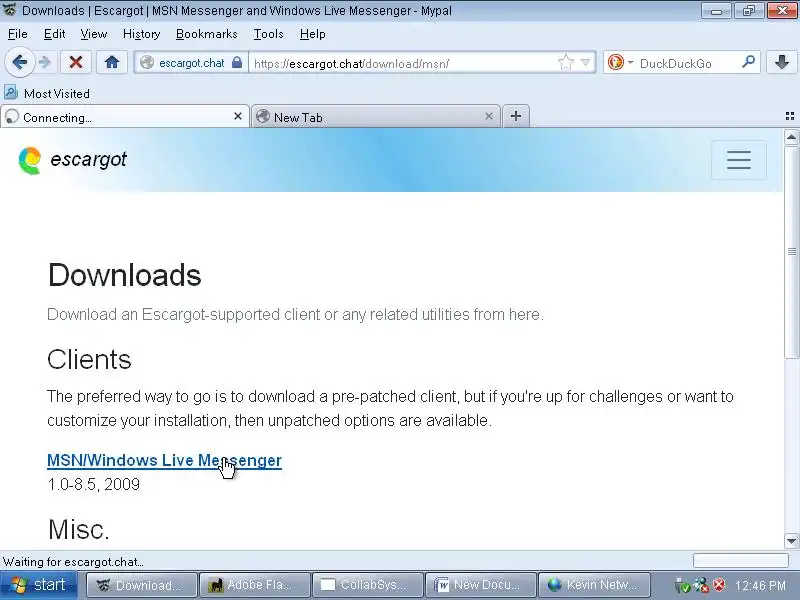The height and width of the screenshot is (600, 800).
Task: Open the Edit menu
Action: tap(54, 34)
